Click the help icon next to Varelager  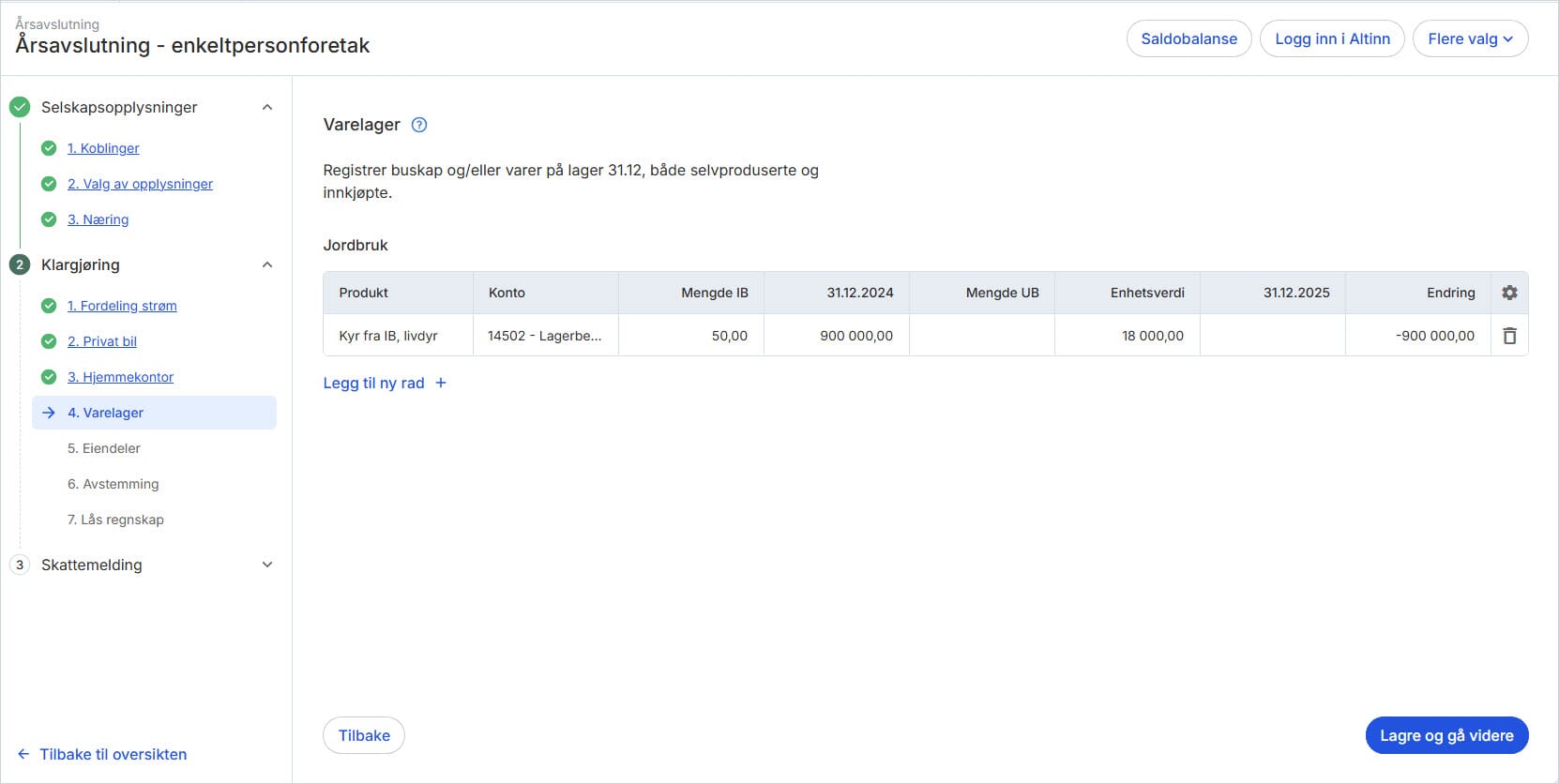pyautogui.click(x=419, y=125)
